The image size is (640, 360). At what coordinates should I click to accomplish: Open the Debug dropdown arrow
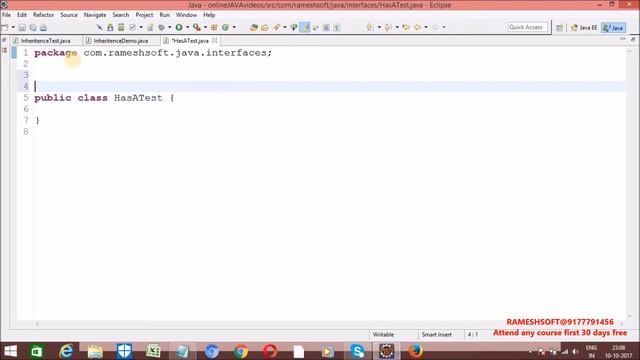[170, 27]
